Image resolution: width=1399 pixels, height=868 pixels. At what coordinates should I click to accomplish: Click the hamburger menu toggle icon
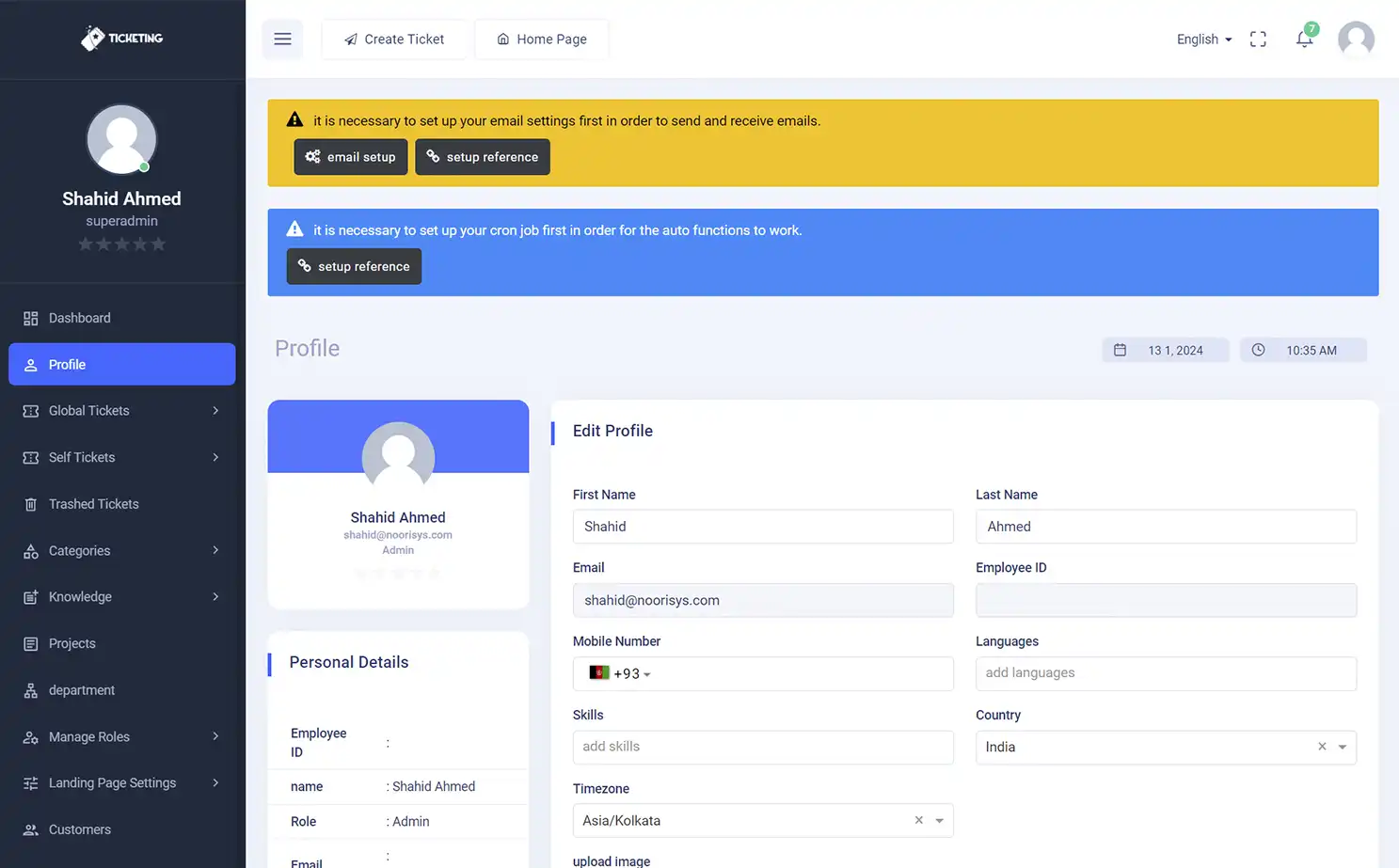pyautogui.click(x=282, y=39)
